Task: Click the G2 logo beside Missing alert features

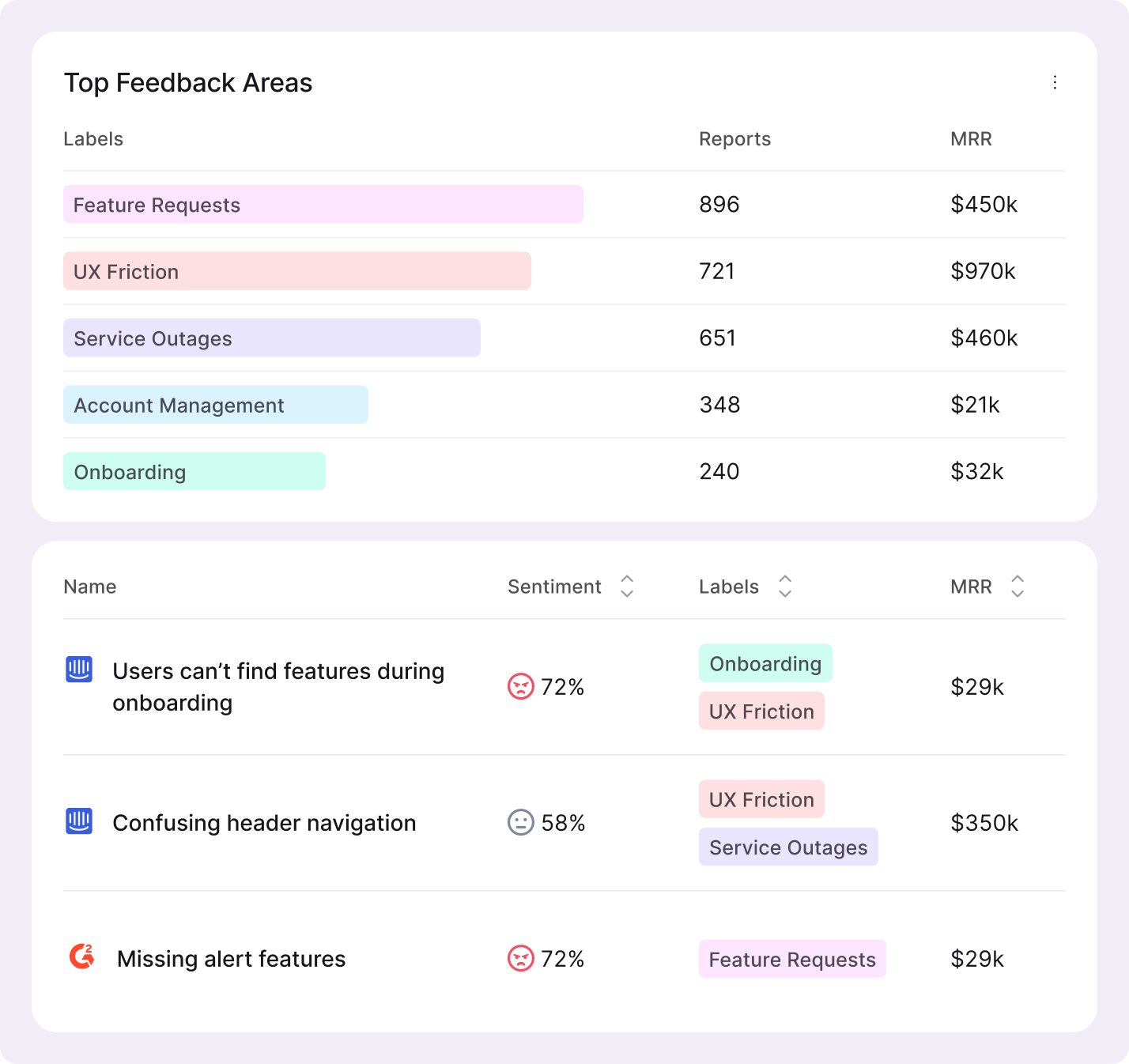Action: coord(81,956)
